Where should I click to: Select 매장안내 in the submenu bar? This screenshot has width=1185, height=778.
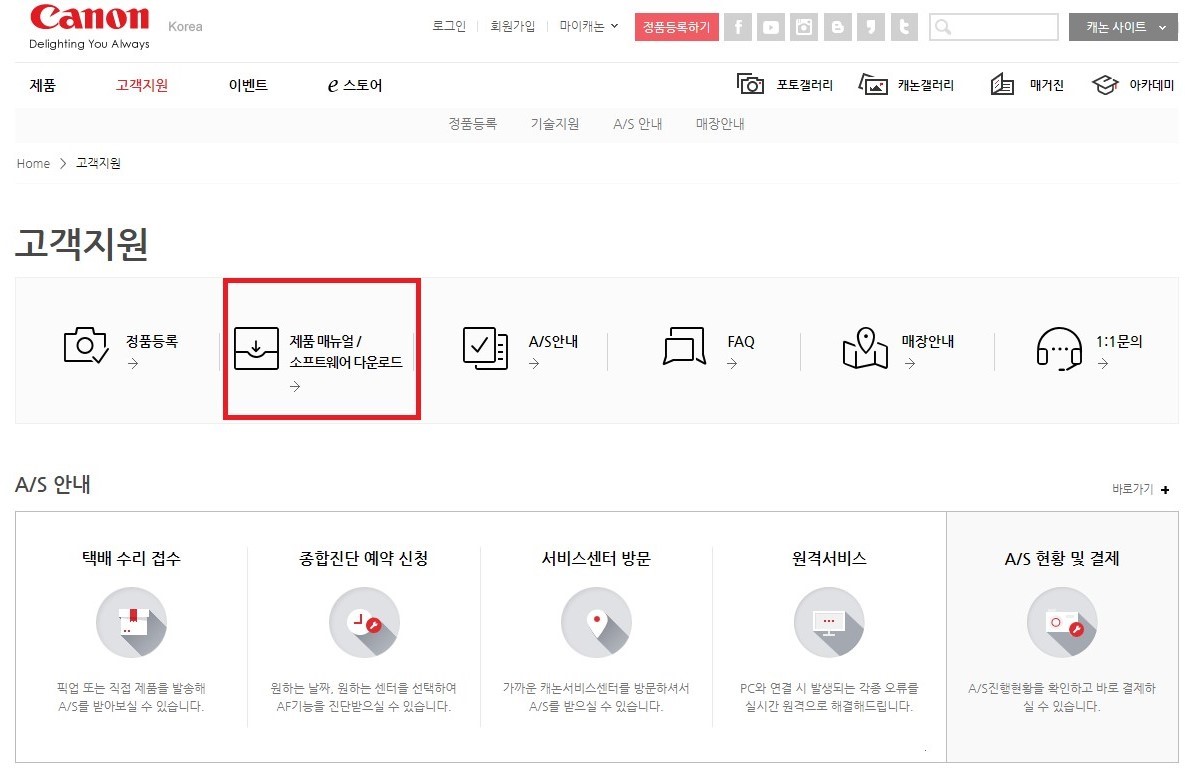point(720,123)
